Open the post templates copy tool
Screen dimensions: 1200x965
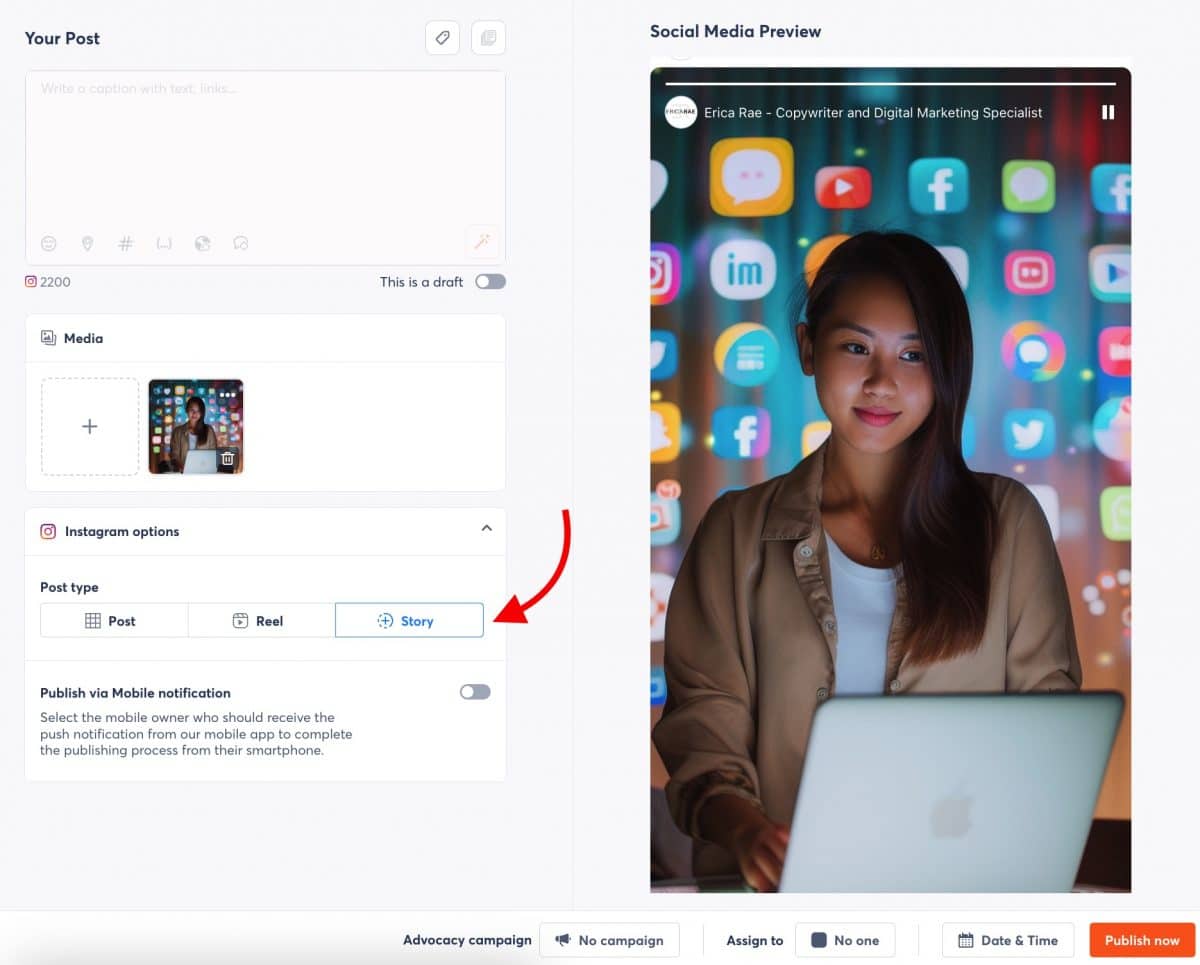[x=488, y=37]
